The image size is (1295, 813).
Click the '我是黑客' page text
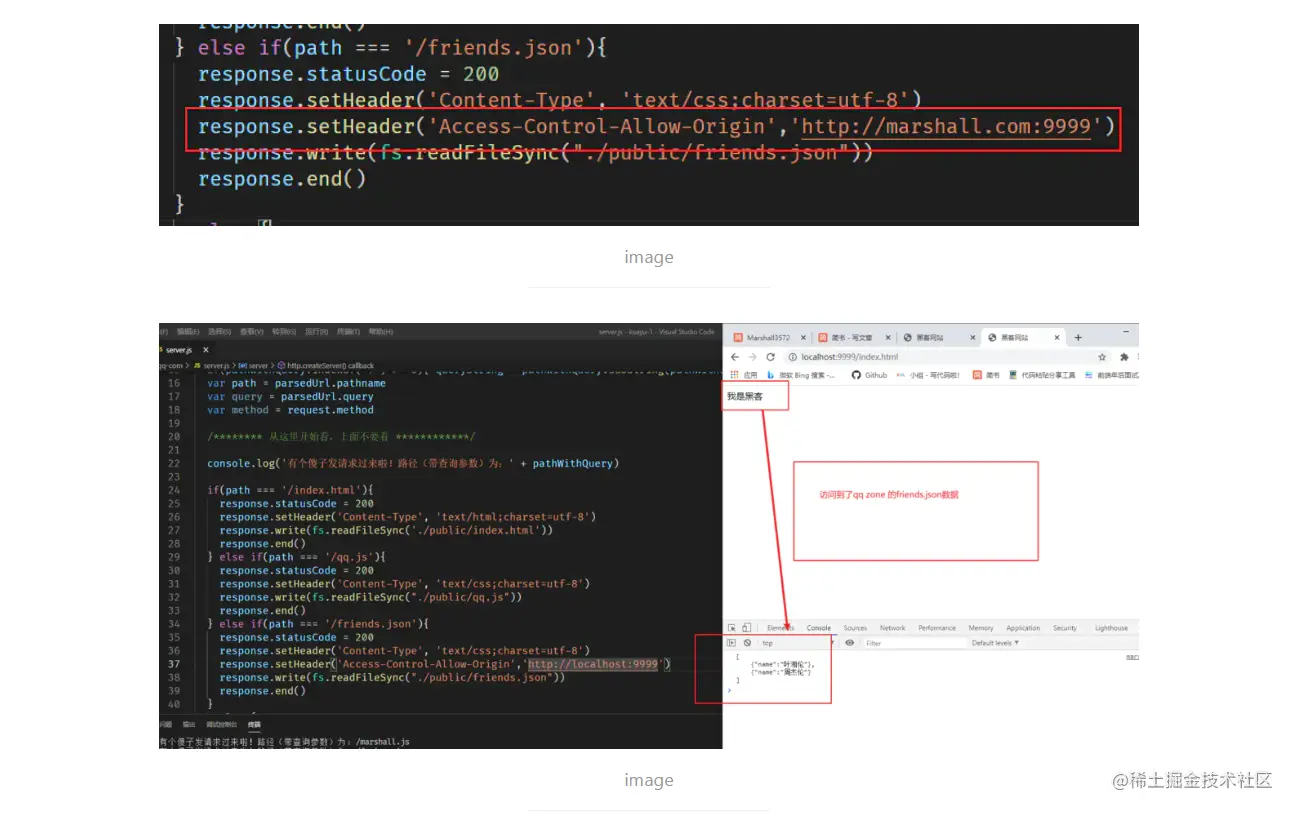(743, 397)
